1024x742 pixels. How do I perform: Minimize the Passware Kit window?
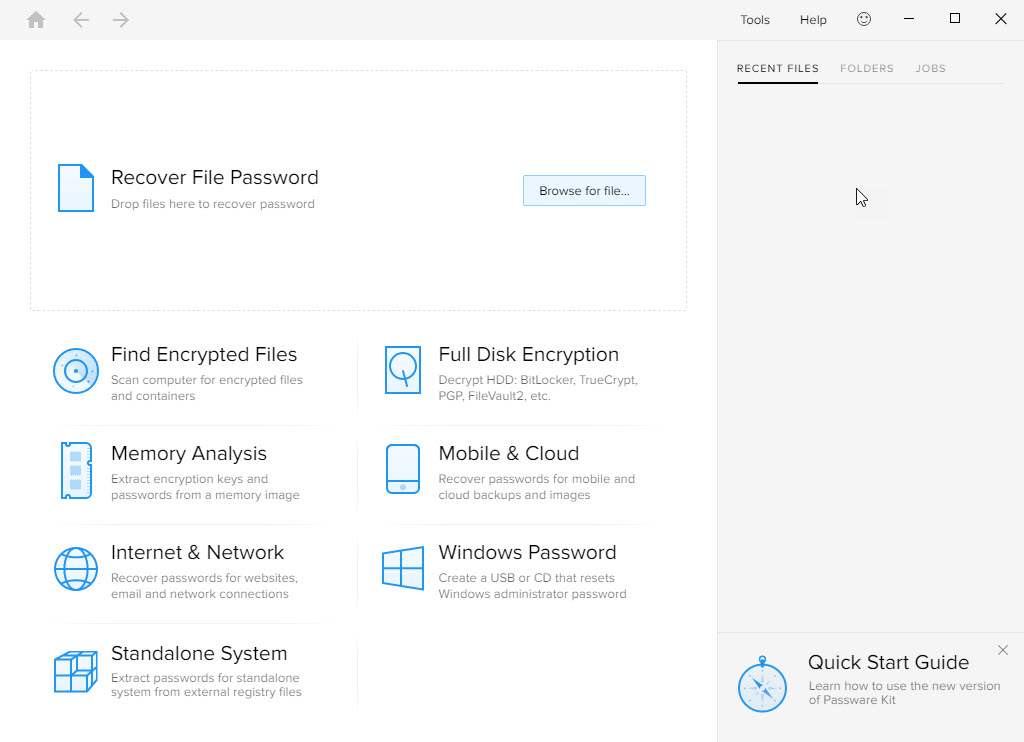(x=908, y=19)
